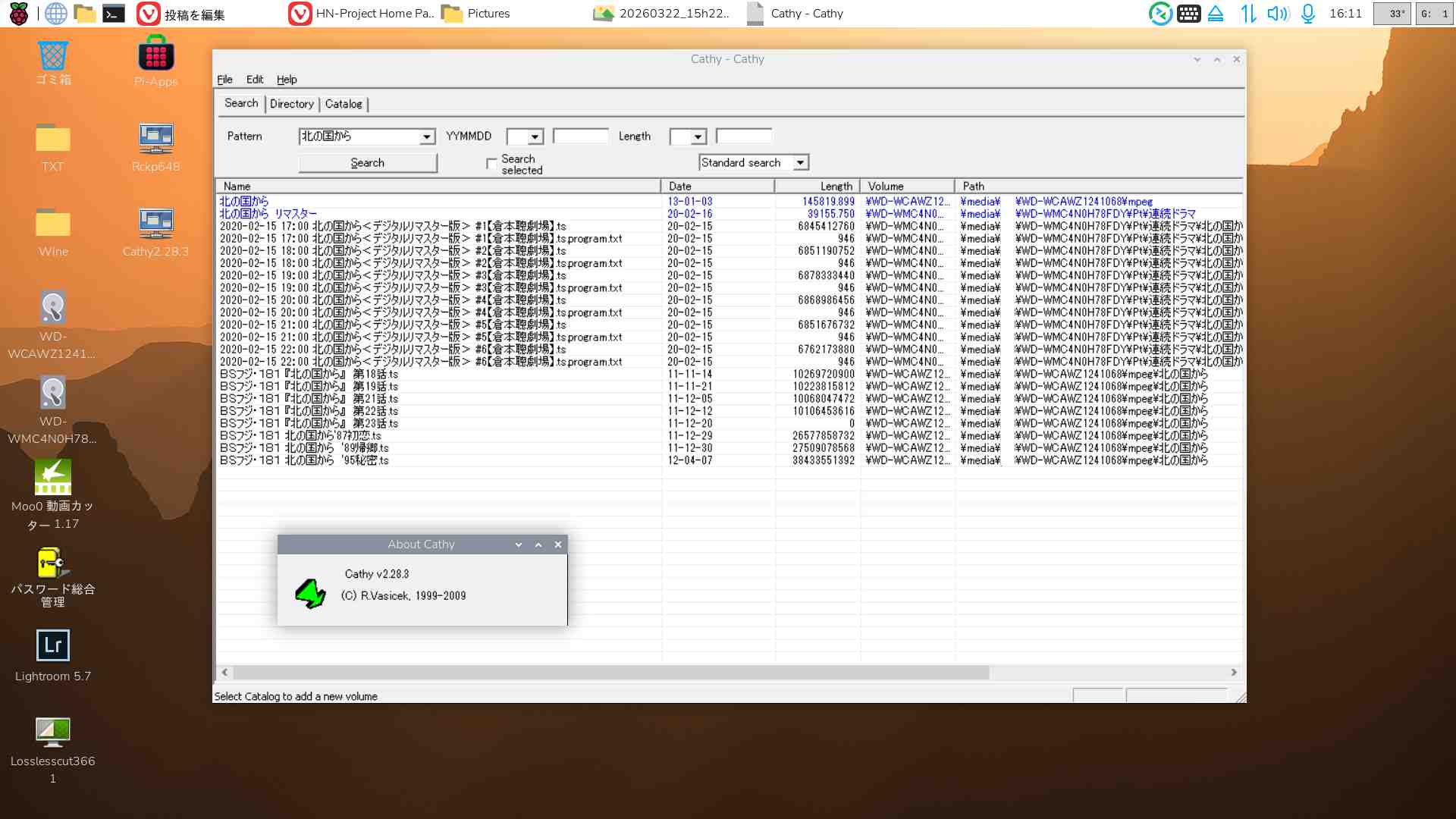Switch to the Catalog tab
Screen dimensions: 1456x819
click(x=344, y=104)
